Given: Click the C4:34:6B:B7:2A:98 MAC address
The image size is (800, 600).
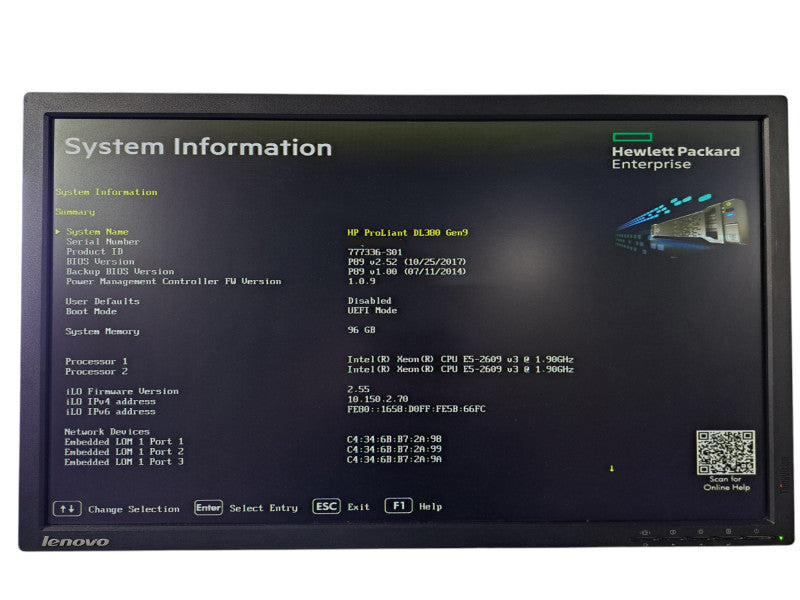Looking at the screenshot, I should pos(394,439).
